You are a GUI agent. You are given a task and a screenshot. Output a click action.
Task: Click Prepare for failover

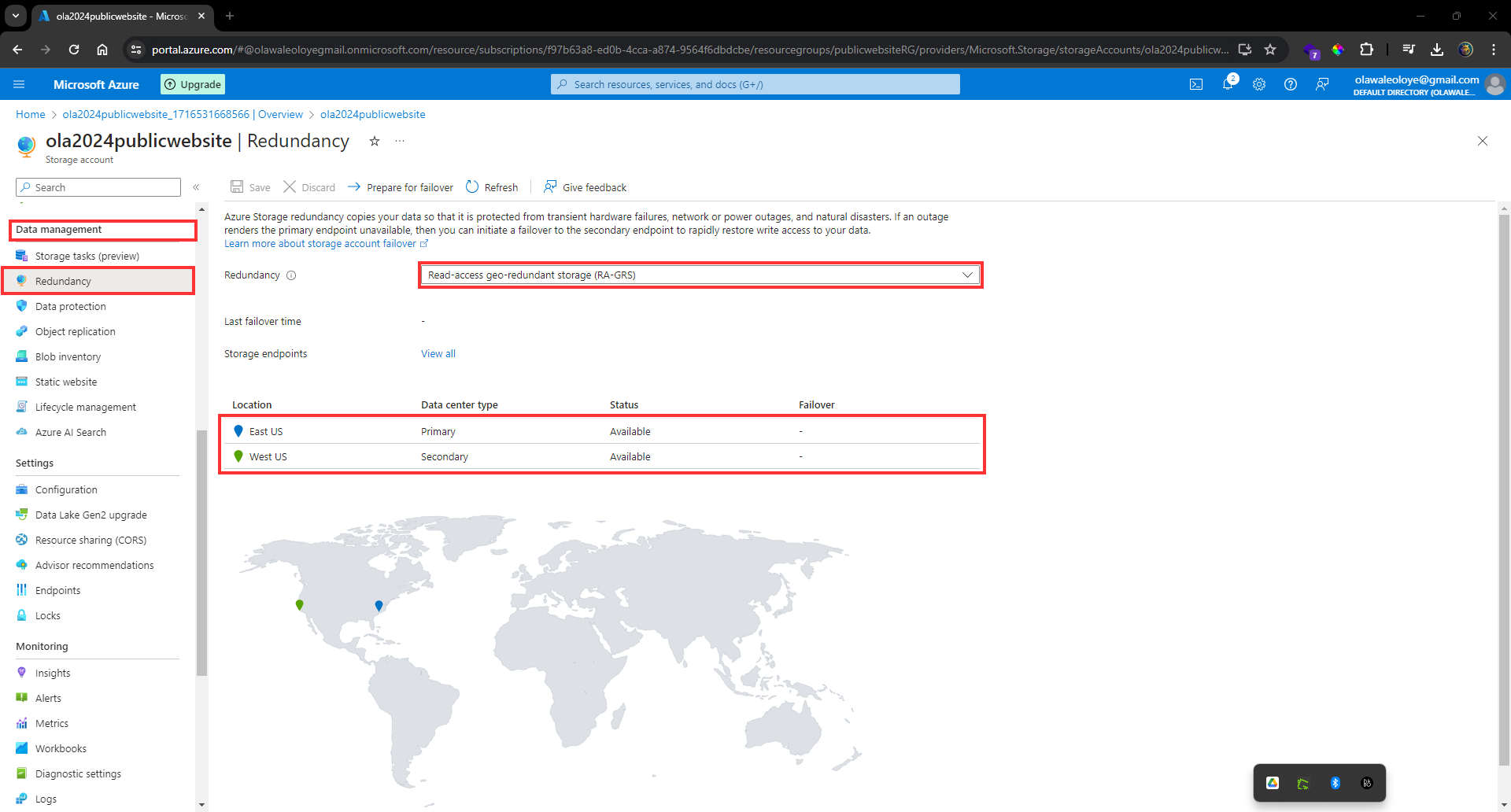coord(408,187)
